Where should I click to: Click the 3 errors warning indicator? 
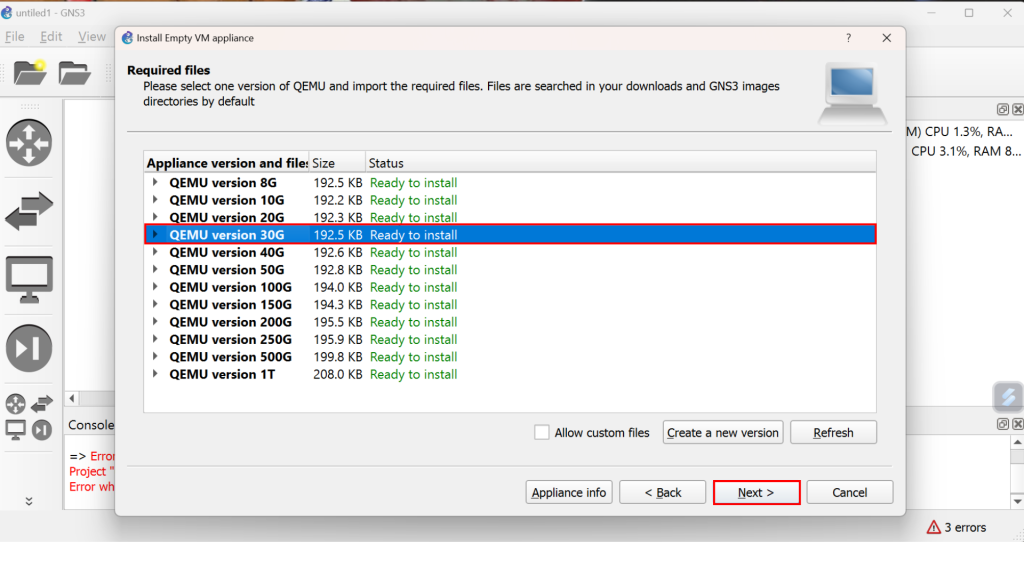(956, 527)
